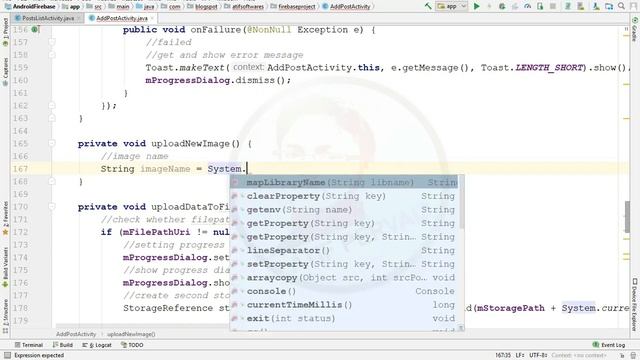Open the TODO tool window
This screenshot has height=360, width=640.
coord(132,345)
